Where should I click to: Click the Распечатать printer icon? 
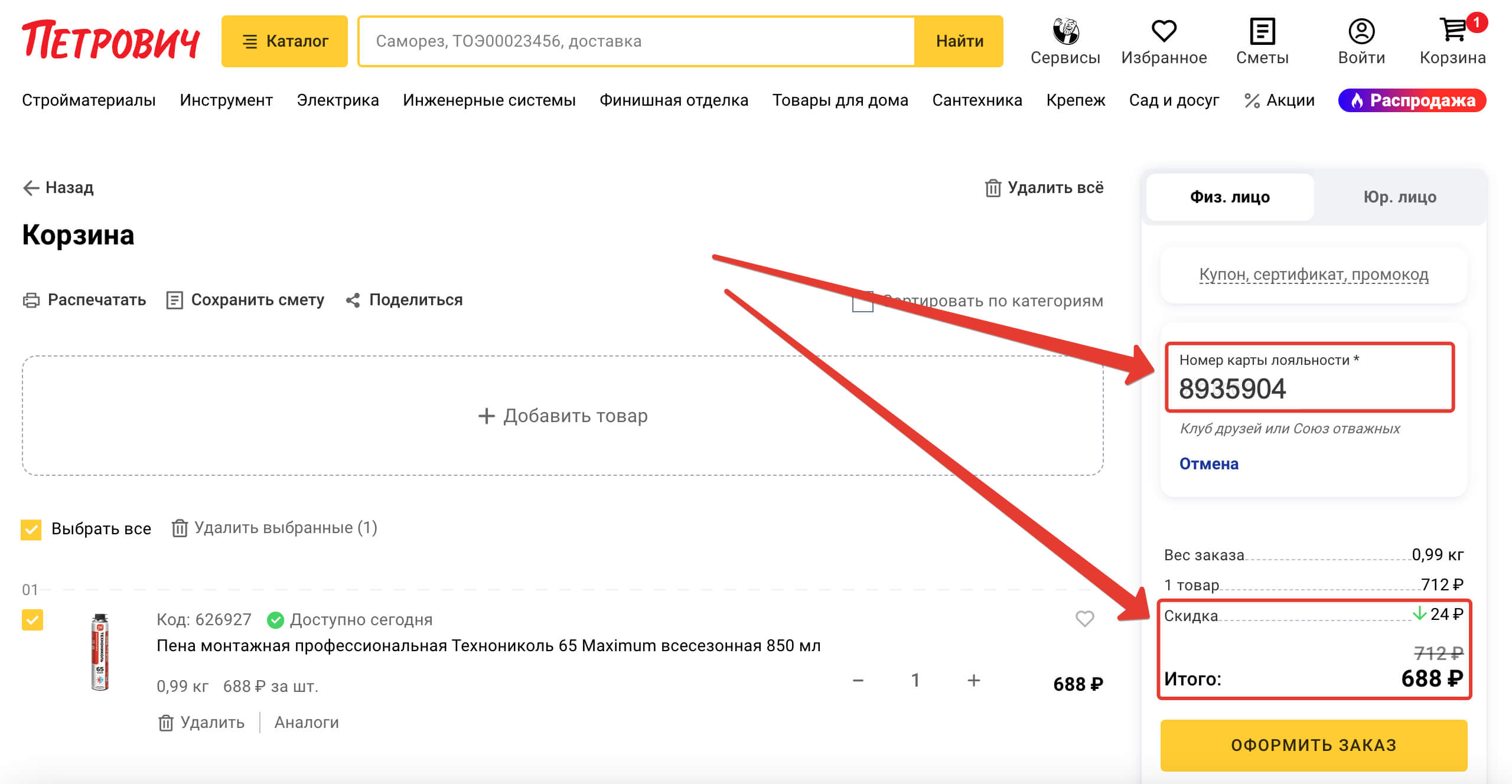tap(32, 300)
